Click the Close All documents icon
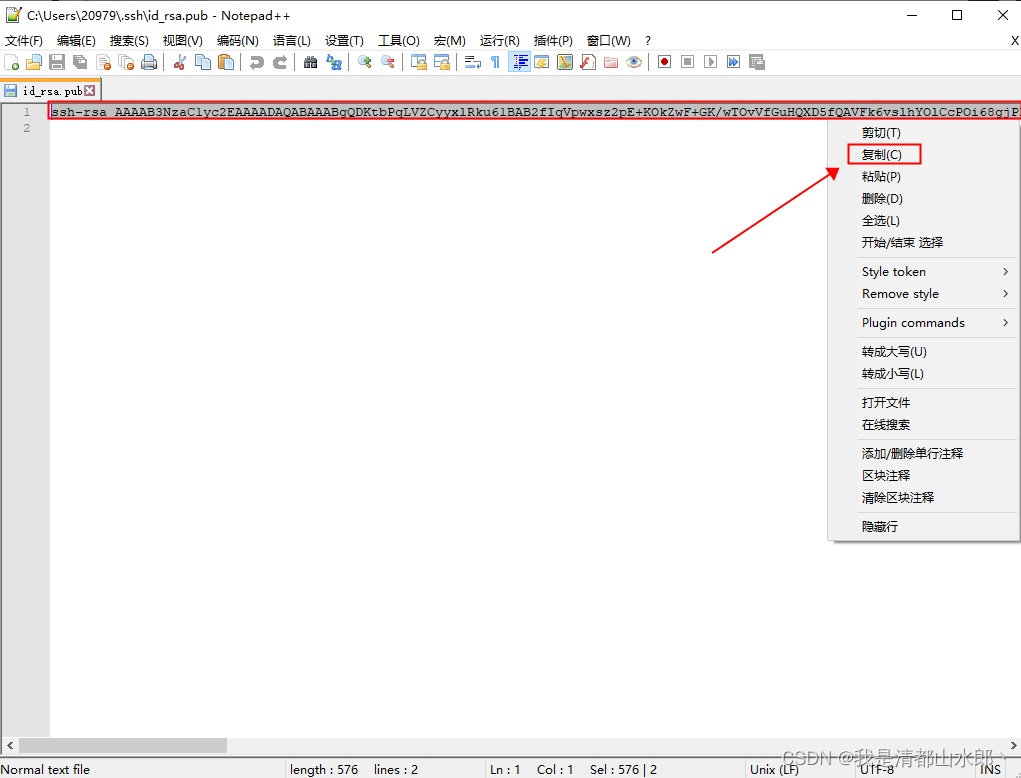The image size is (1021, 778). coord(126,63)
